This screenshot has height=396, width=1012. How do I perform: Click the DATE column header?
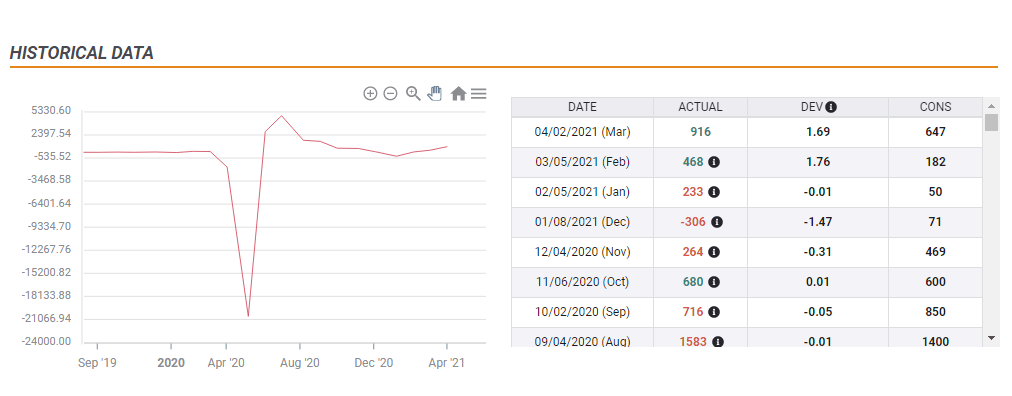tap(582, 107)
